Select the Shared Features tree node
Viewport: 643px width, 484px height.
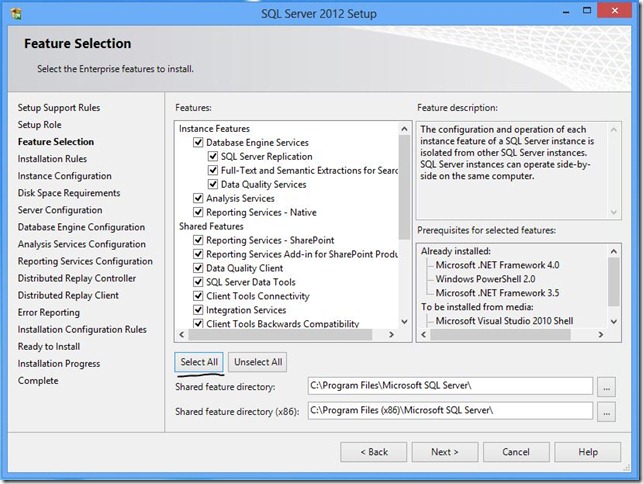(x=211, y=226)
